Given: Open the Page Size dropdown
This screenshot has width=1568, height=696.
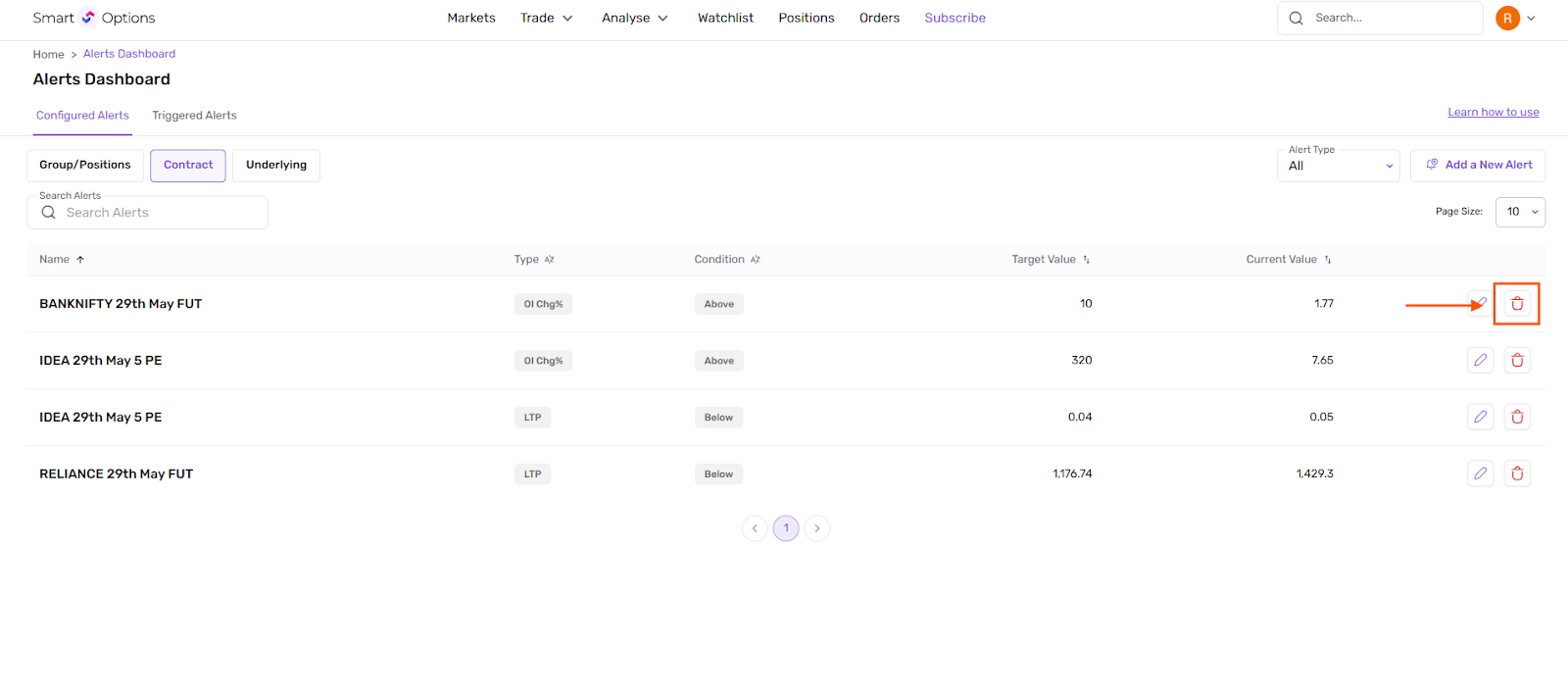Looking at the screenshot, I should click(1520, 212).
